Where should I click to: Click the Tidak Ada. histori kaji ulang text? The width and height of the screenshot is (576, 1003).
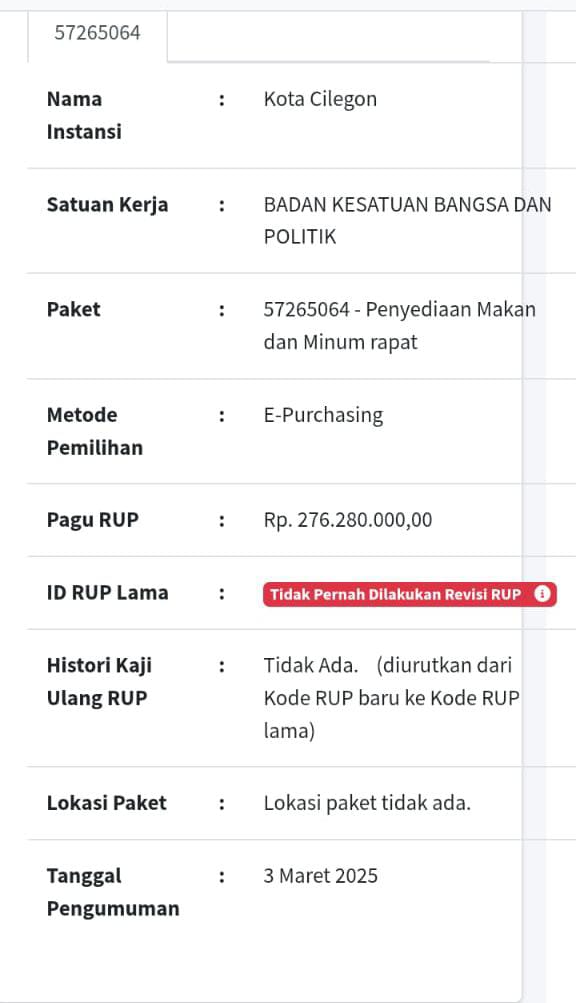pos(310,666)
